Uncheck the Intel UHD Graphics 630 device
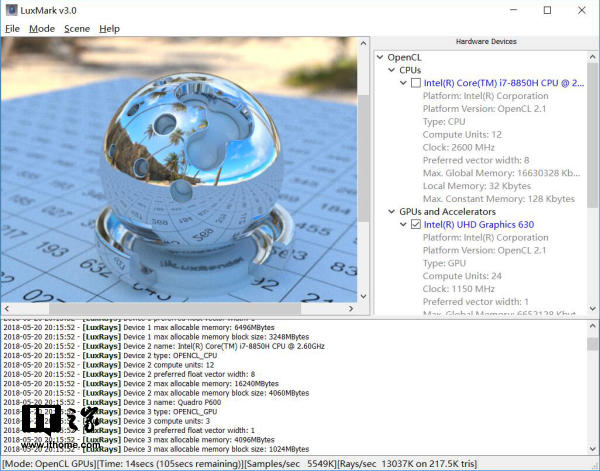 [416, 224]
